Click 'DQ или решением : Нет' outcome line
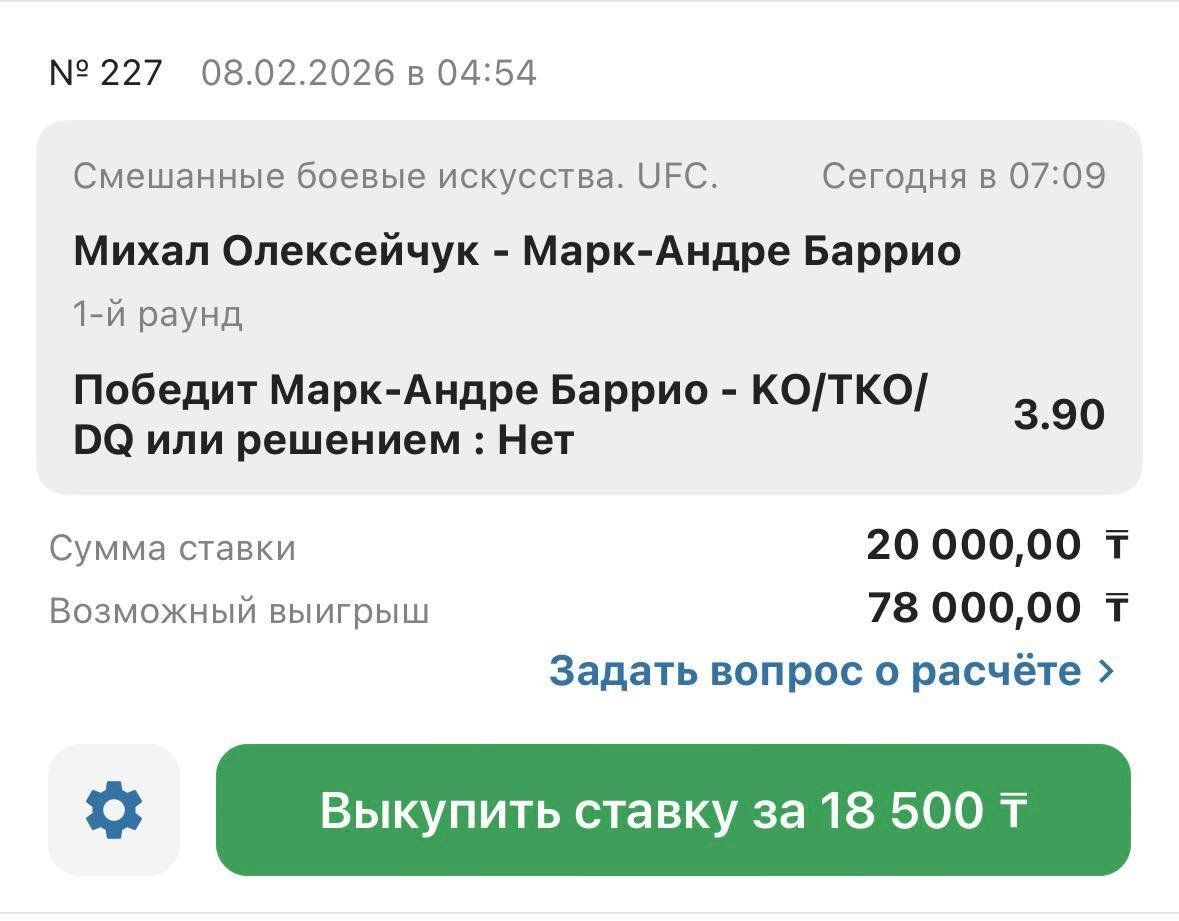Viewport: 1179px width, 921px height. 323,440
